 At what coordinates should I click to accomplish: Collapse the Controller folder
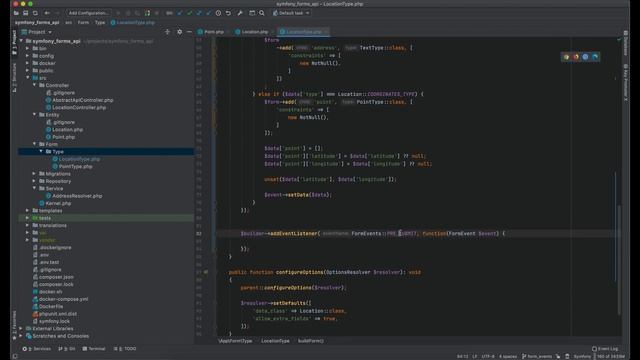34,85
